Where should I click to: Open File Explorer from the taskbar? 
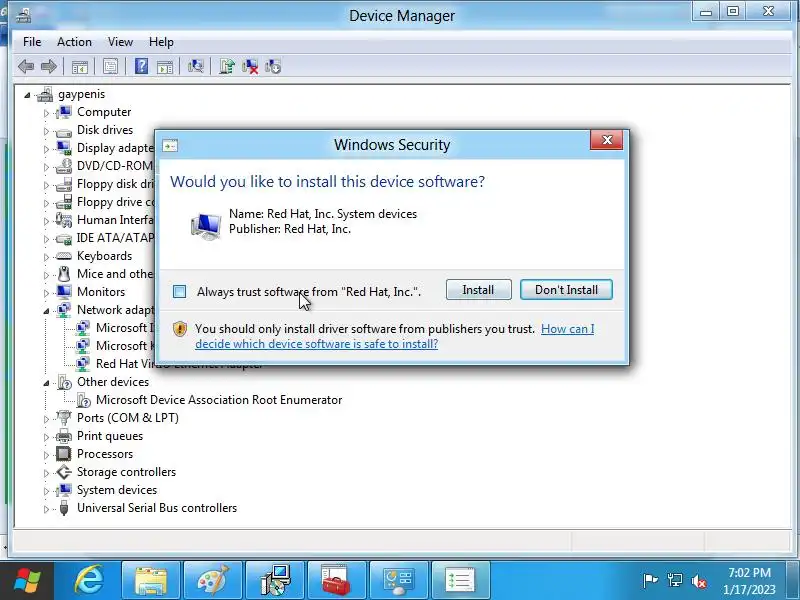pos(151,580)
